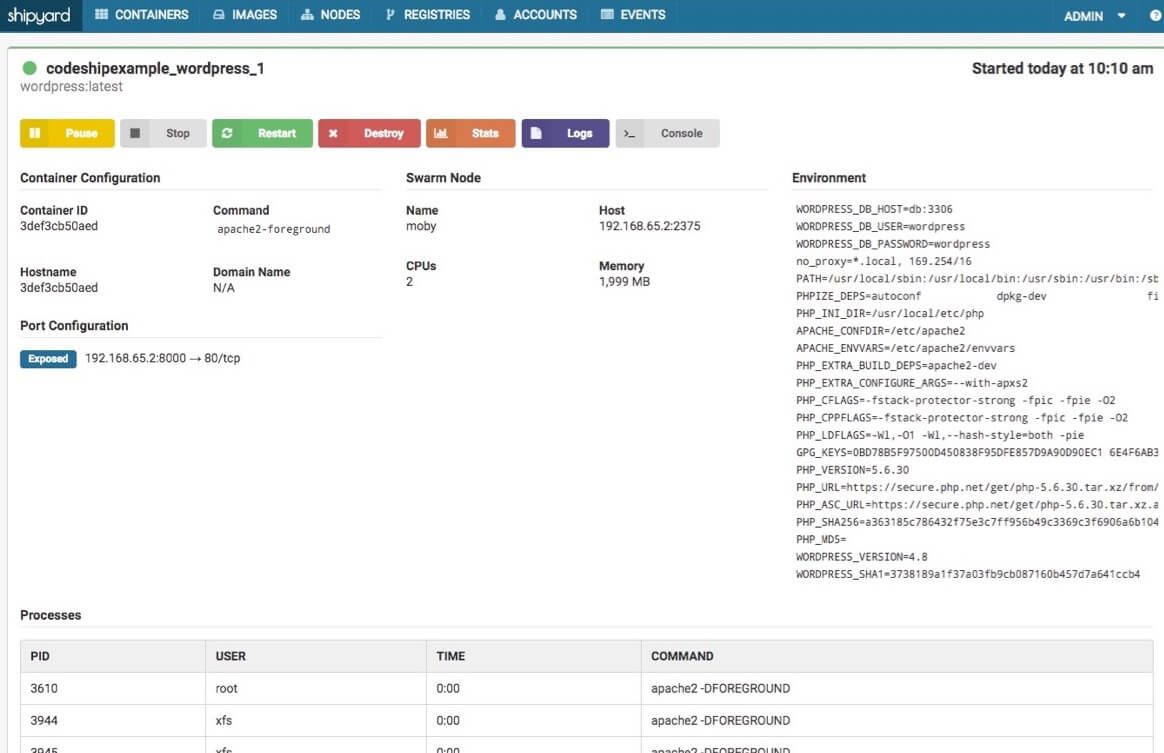Click the WORDPRESS_DB_PASSWORD environment line
The image size is (1164, 753).
(893, 244)
